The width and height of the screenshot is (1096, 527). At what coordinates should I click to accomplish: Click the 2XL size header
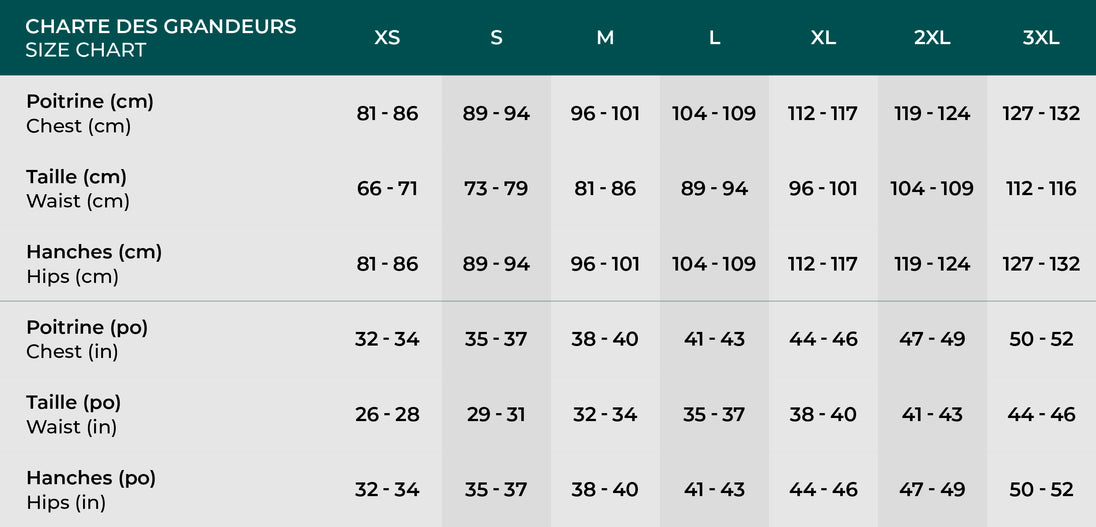pyautogui.click(x=931, y=38)
